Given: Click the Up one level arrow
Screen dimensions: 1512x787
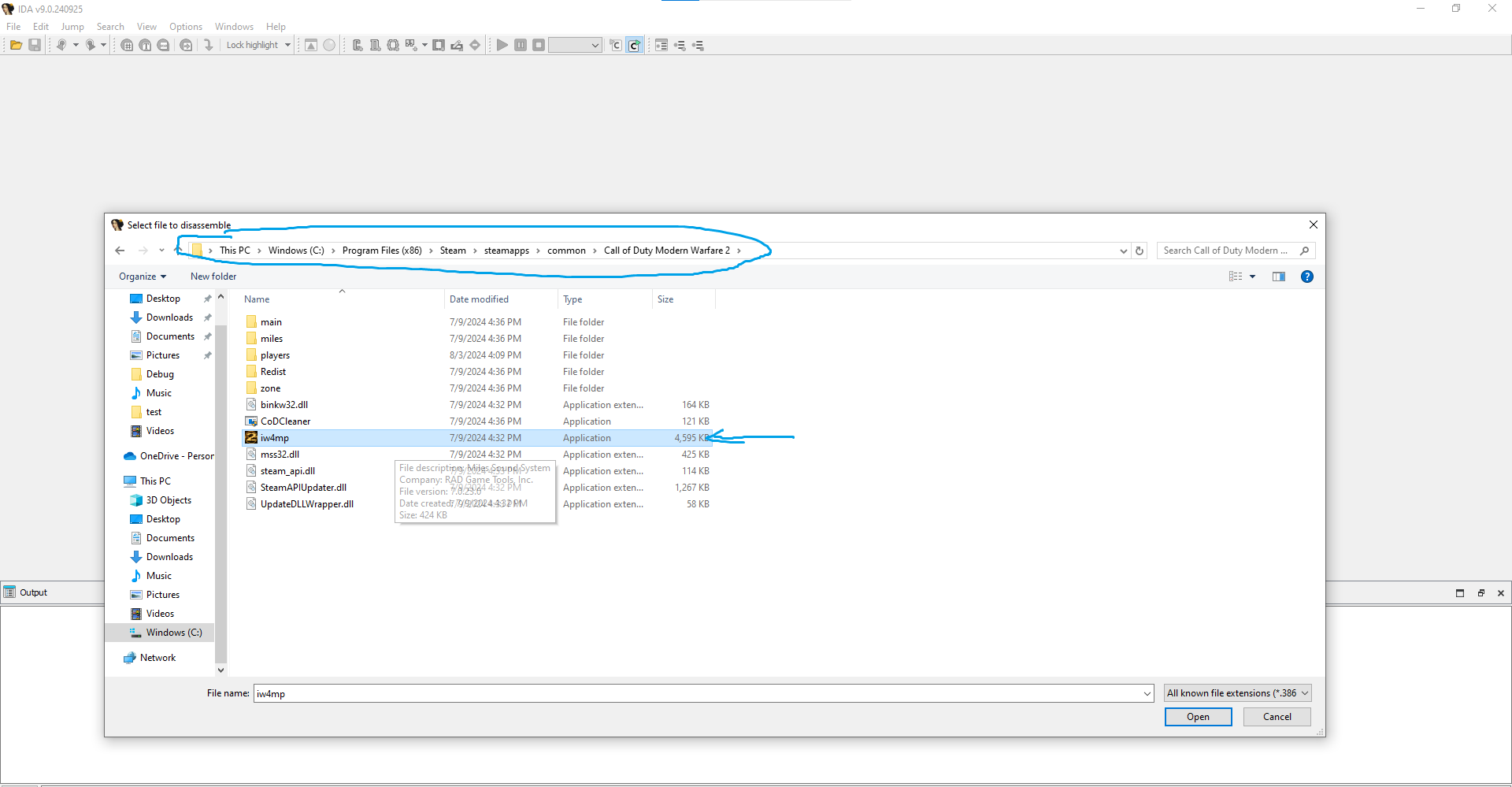Looking at the screenshot, I should tap(177, 251).
